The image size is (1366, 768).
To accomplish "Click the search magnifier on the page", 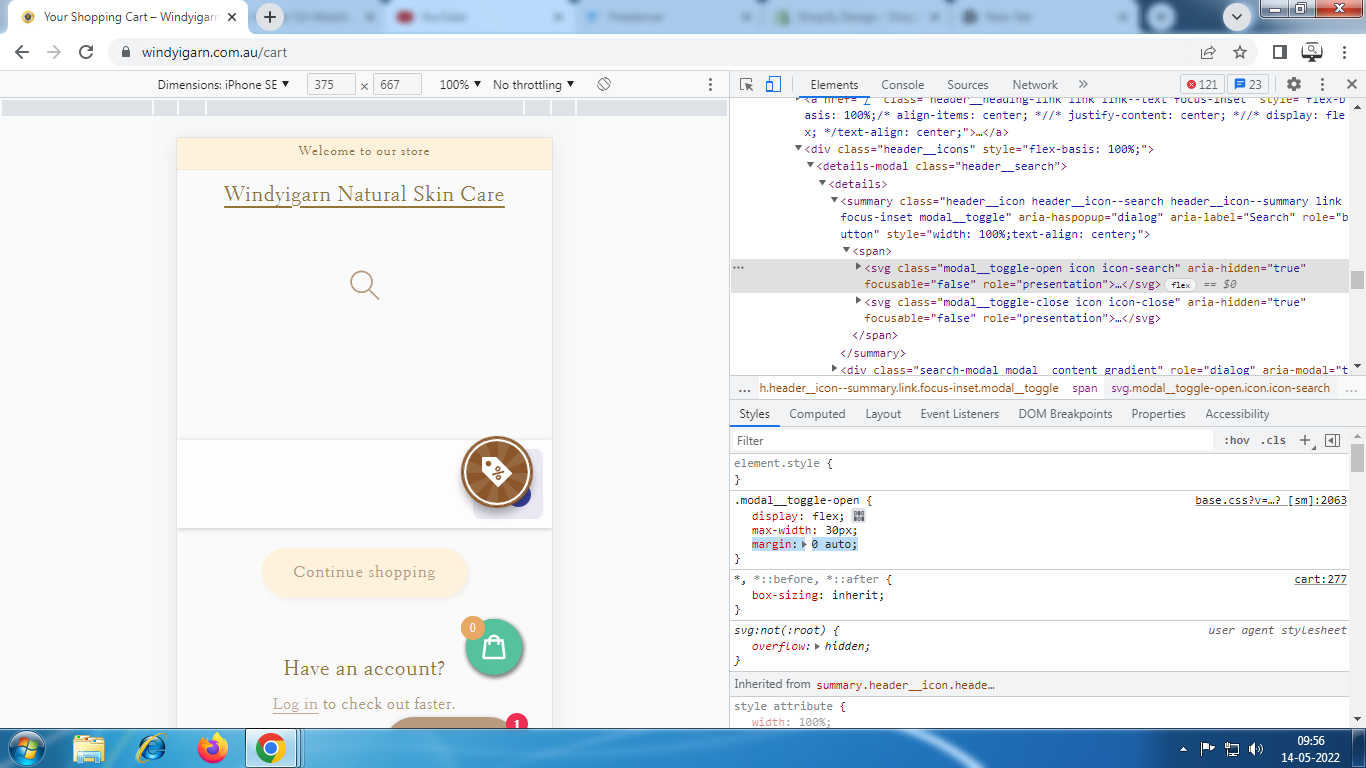I will (x=365, y=285).
